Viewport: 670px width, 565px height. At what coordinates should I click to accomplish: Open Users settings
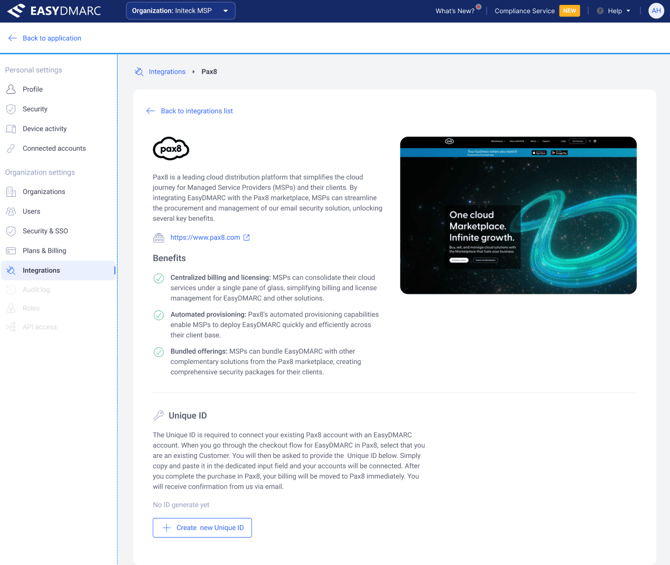(31, 211)
